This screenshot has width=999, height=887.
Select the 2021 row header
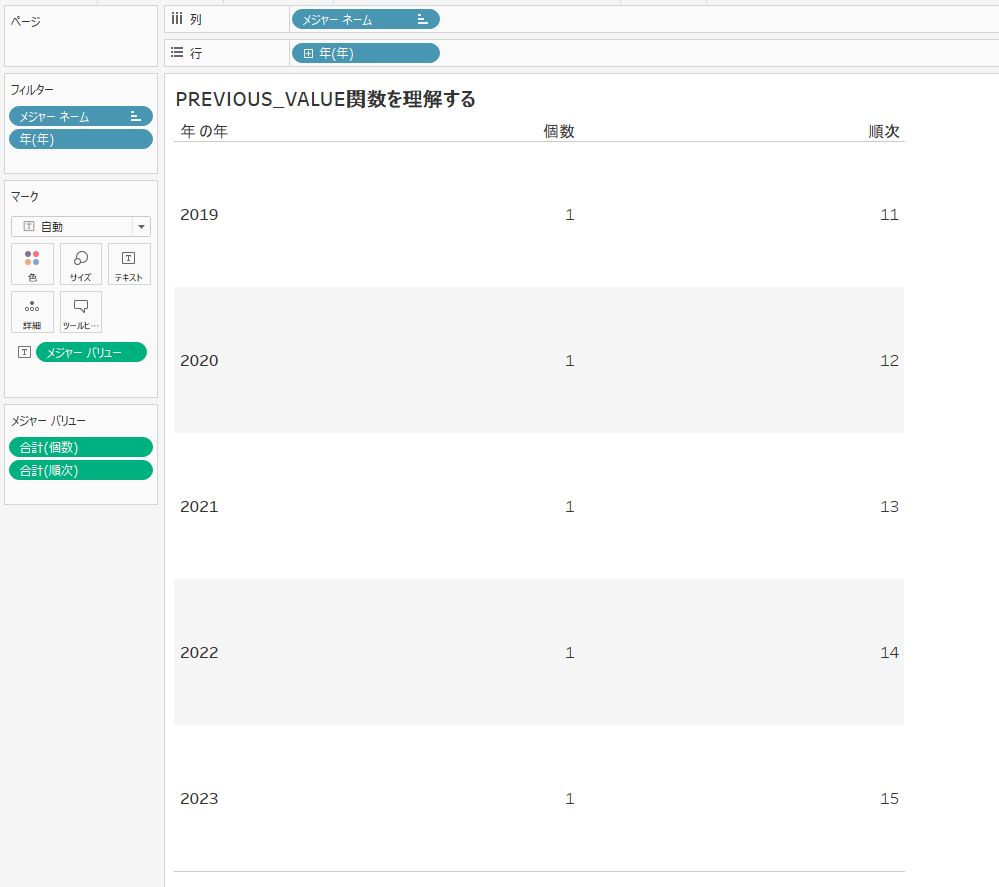[x=199, y=507]
